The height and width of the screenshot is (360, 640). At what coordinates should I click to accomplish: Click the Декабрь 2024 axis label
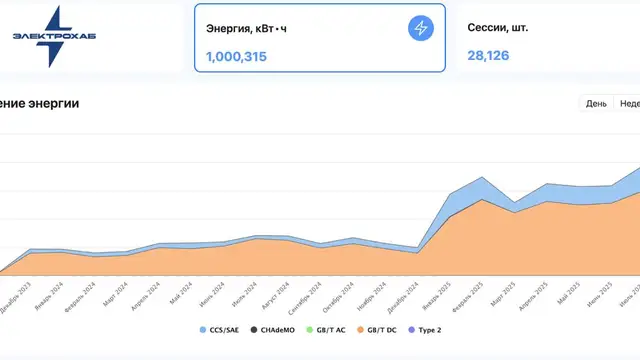403,298
